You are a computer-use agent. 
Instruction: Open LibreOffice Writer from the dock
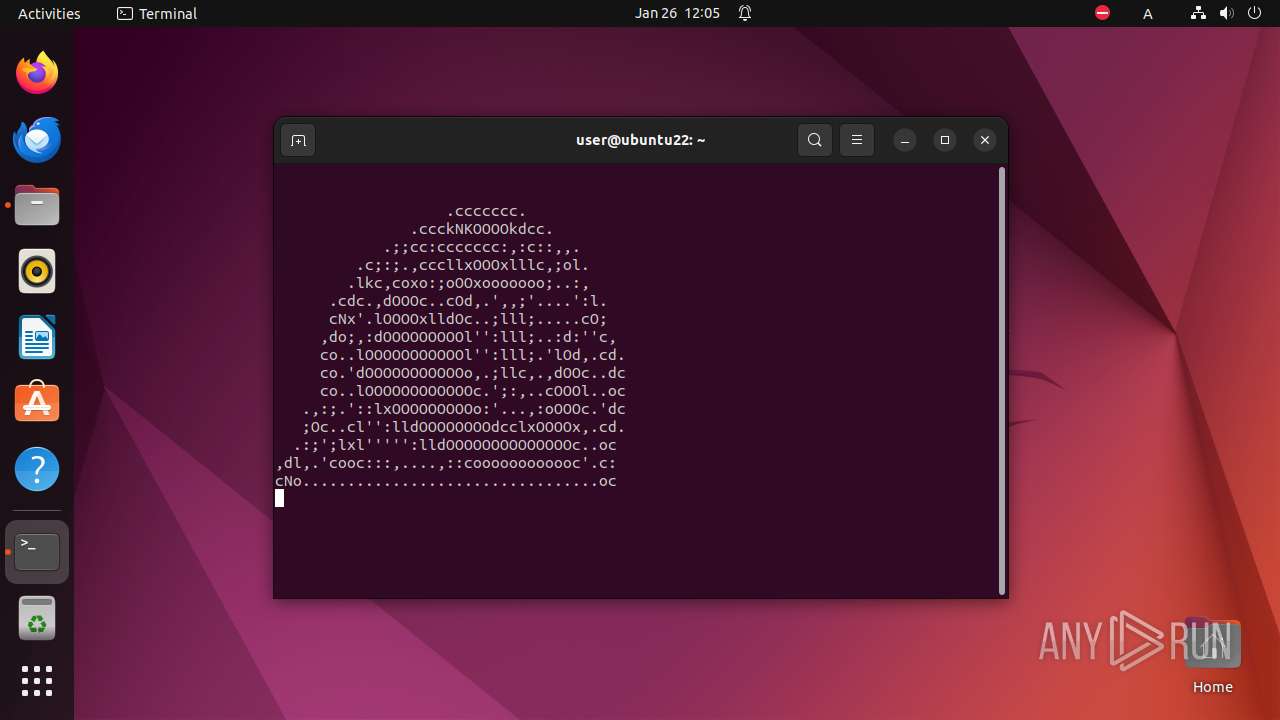click(x=37, y=337)
